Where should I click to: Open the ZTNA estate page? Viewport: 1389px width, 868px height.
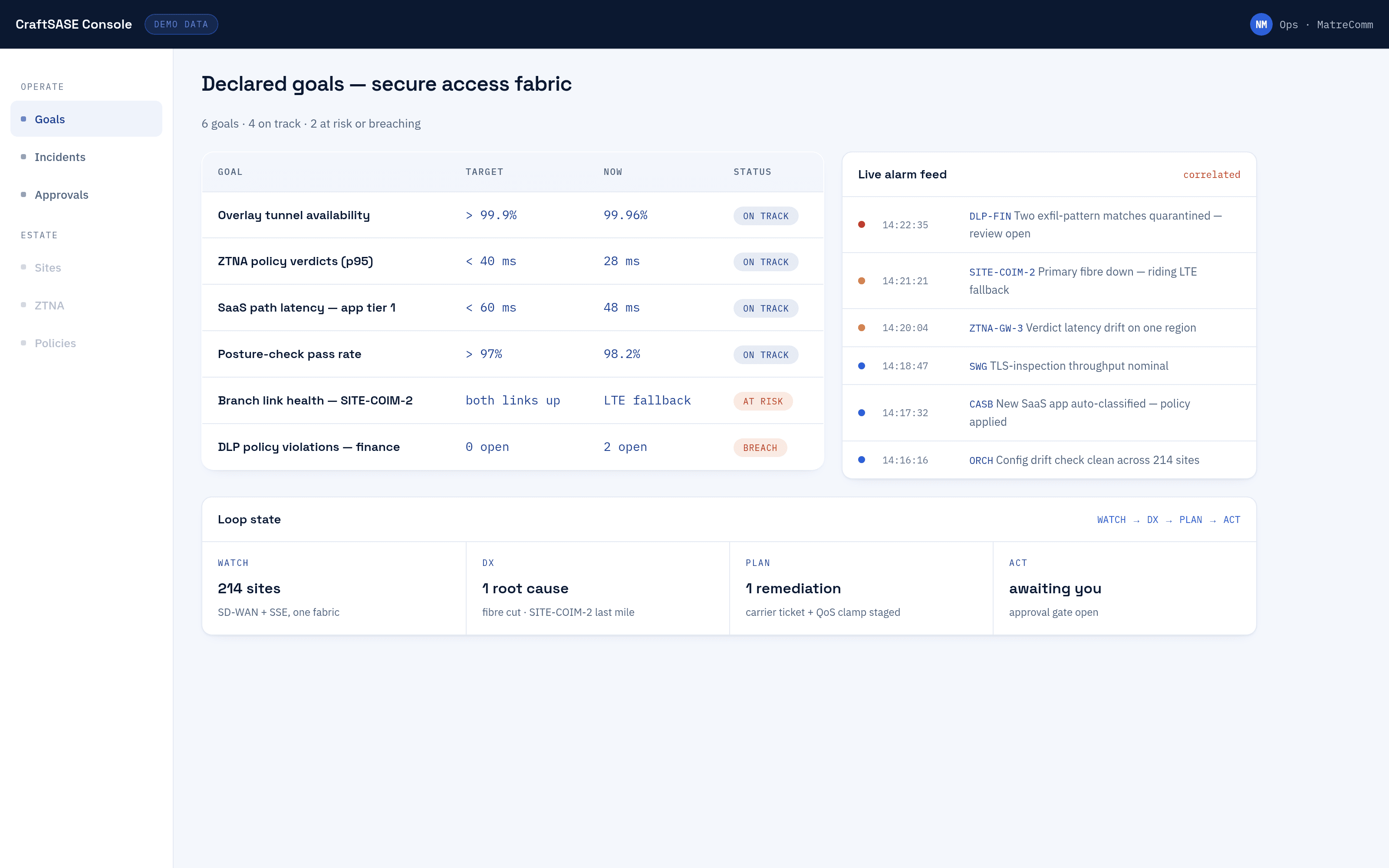[86, 306]
